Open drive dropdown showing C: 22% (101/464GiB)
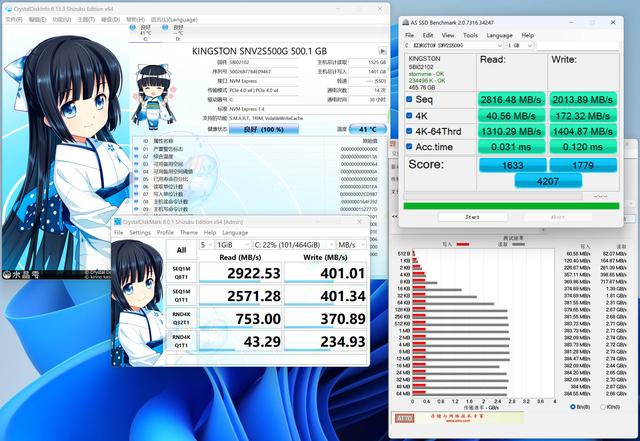This screenshot has height=441, width=640. (x=294, y=245)
